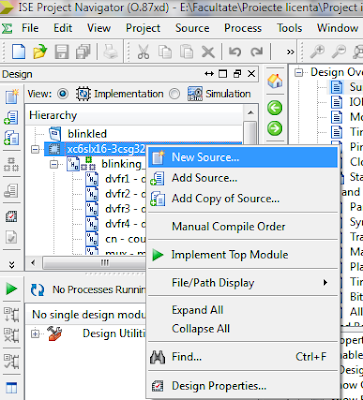Image resolution: width=363 pixels, height=400 pixels.
Task: Select the dvfr4 hierarchy item
Action: pos(126,224)
